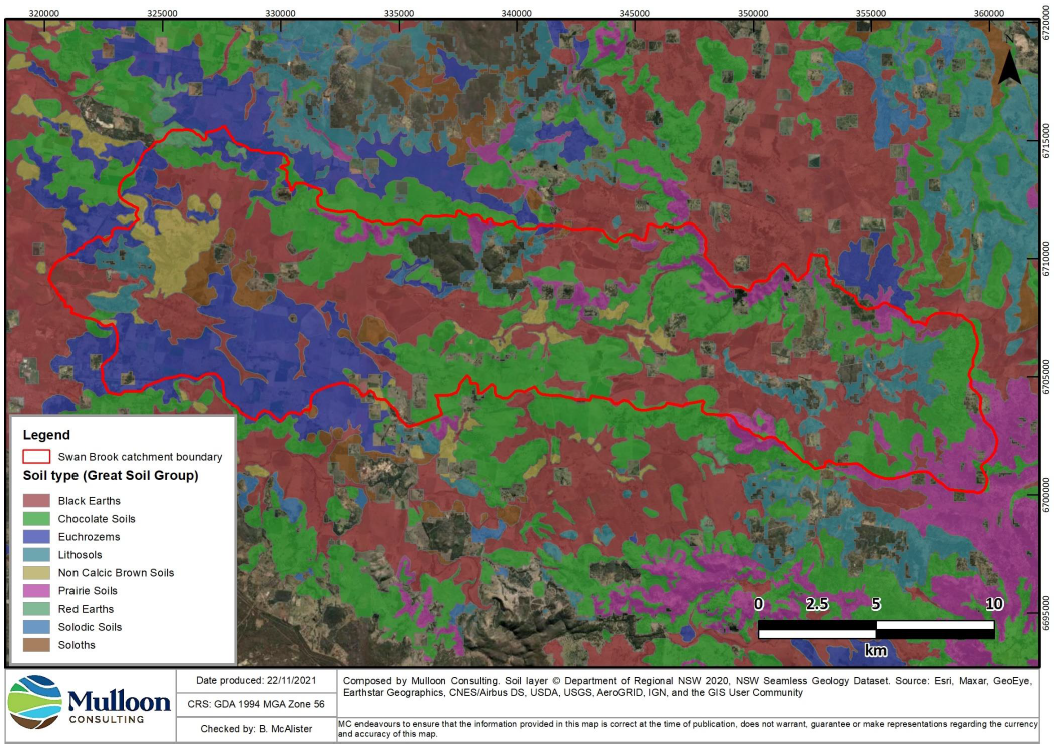
Task: Click the 335000 easting coordinate label
Action: [399, 14]
